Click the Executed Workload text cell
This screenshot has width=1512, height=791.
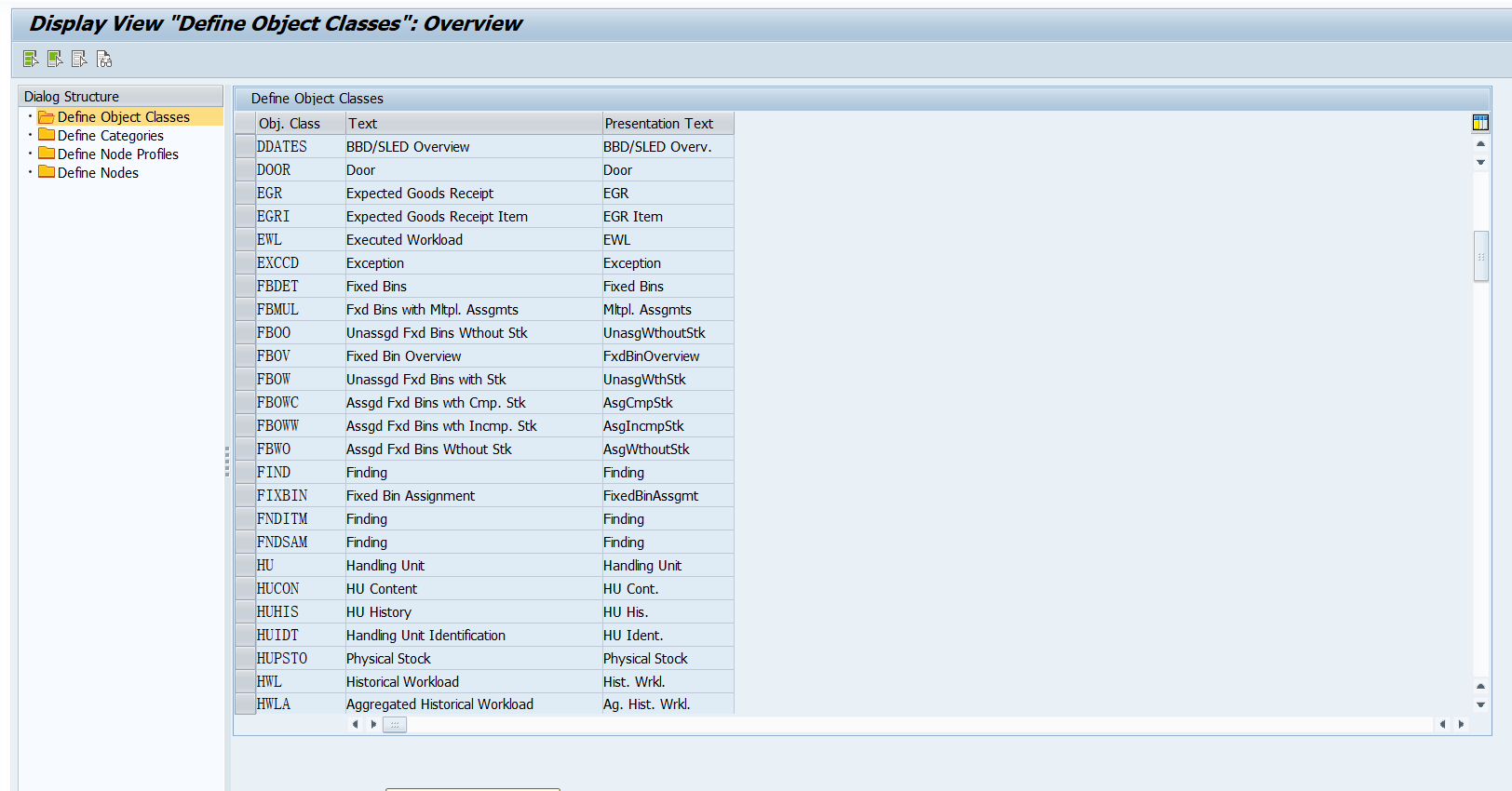473,239
